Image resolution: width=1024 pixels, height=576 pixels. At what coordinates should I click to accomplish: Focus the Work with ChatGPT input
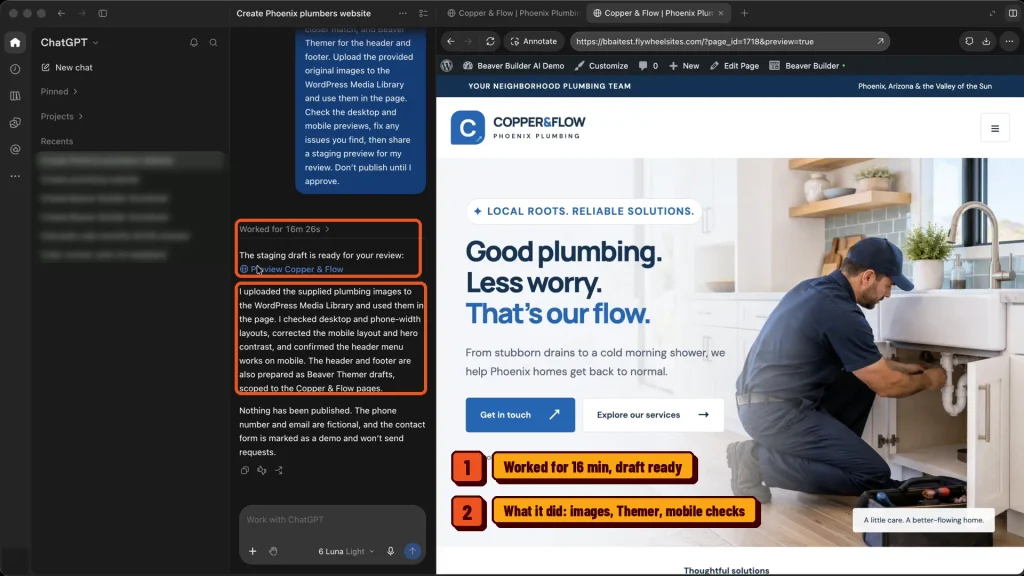332,520
